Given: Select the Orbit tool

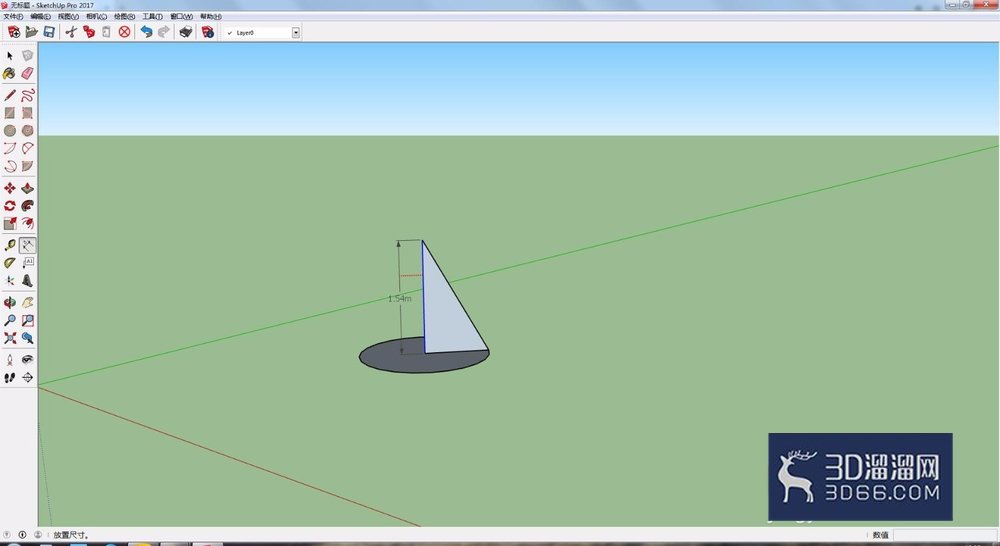Looking at the screenshot, I should tap(10, 302).
